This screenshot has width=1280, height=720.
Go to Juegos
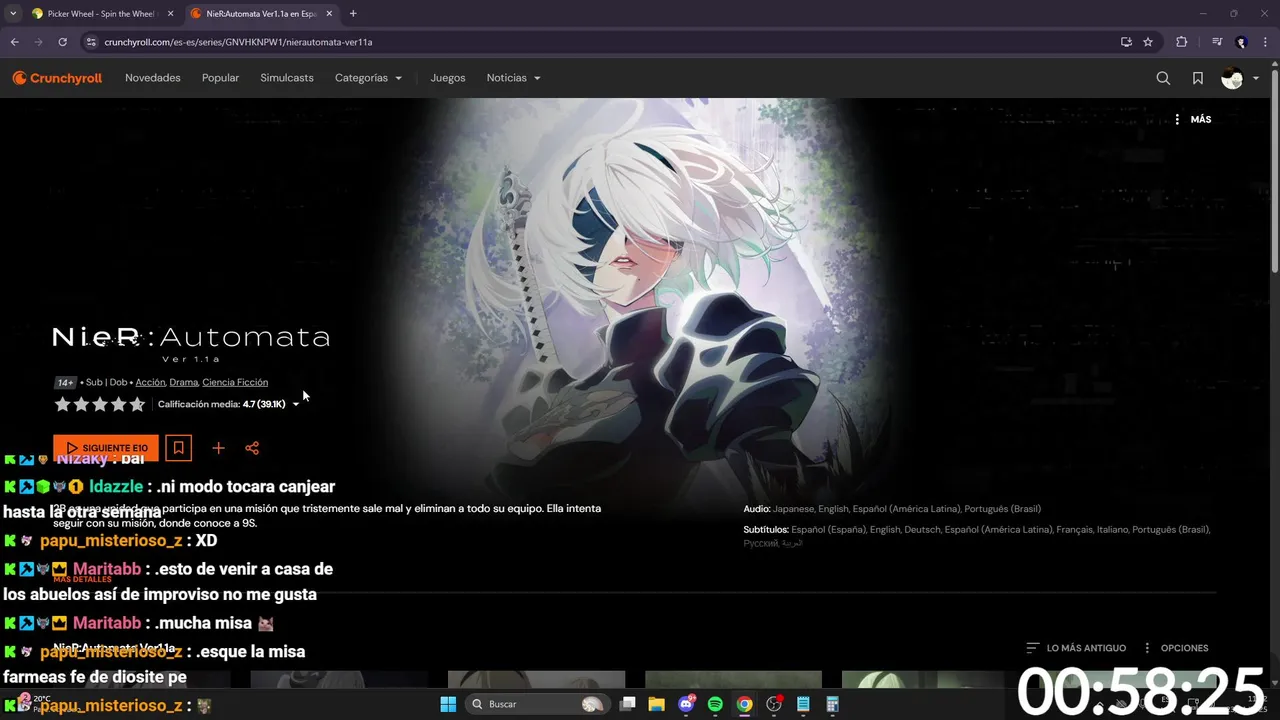[448, 78]
